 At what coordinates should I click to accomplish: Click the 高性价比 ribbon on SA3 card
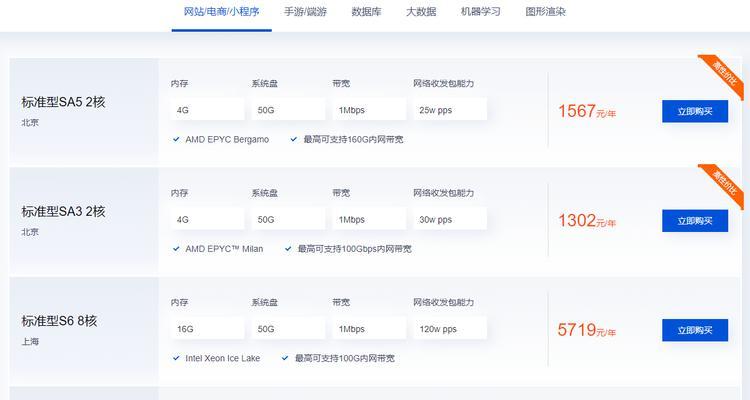(x=723, y=184)
